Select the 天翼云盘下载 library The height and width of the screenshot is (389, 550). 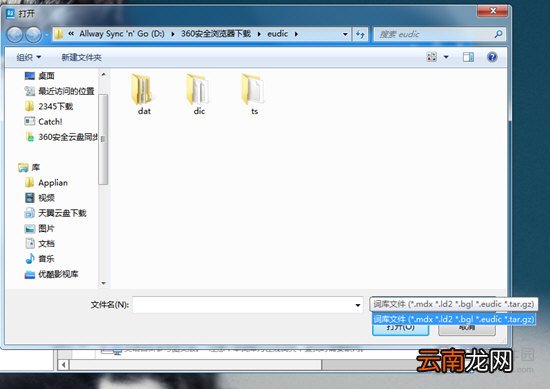pyautogui.click(x=55, y=213)
